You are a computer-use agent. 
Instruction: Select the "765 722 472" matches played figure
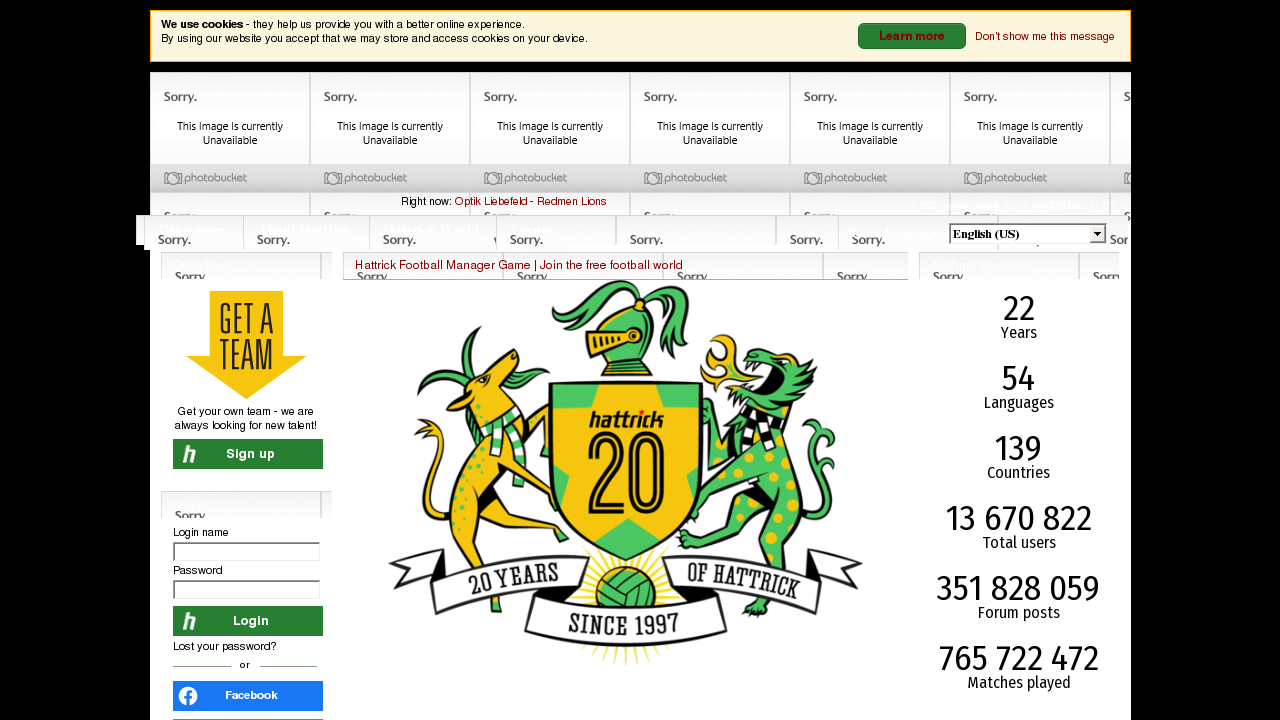[1018, 659]
